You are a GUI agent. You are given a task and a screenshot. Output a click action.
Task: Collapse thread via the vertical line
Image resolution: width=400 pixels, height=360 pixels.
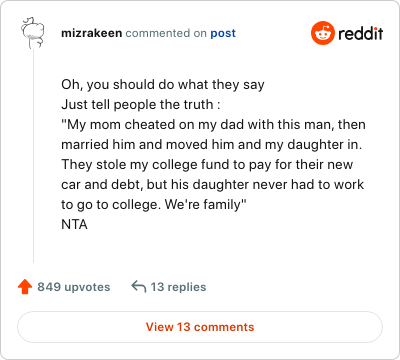tap(33, 156)
